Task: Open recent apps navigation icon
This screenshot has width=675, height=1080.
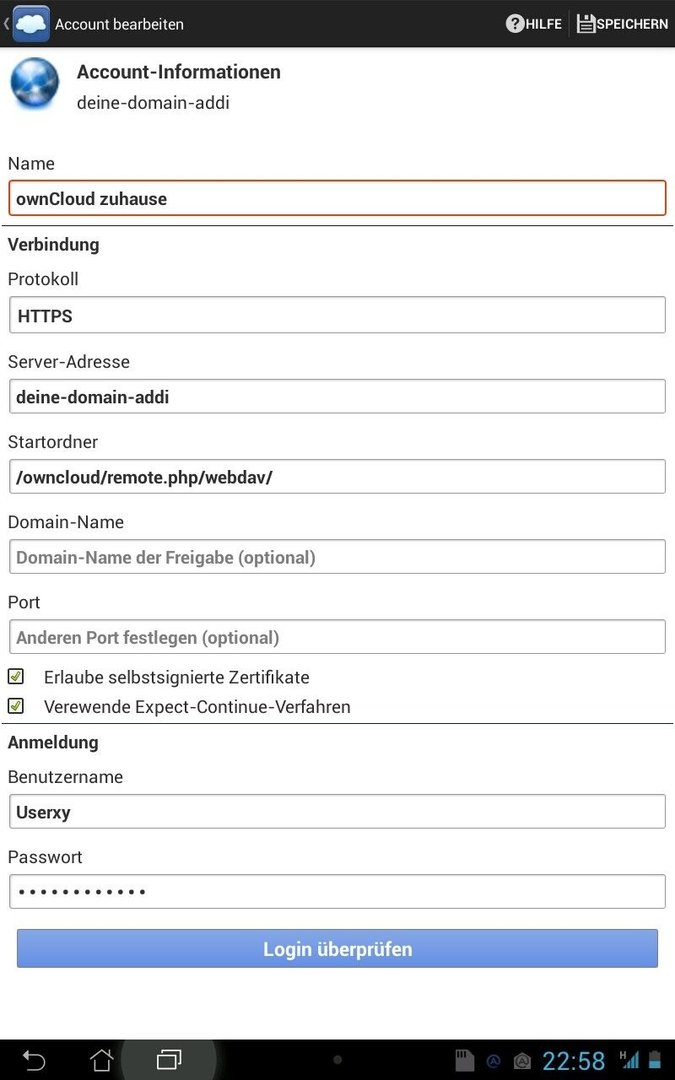Action: (x=169, y=1059)
